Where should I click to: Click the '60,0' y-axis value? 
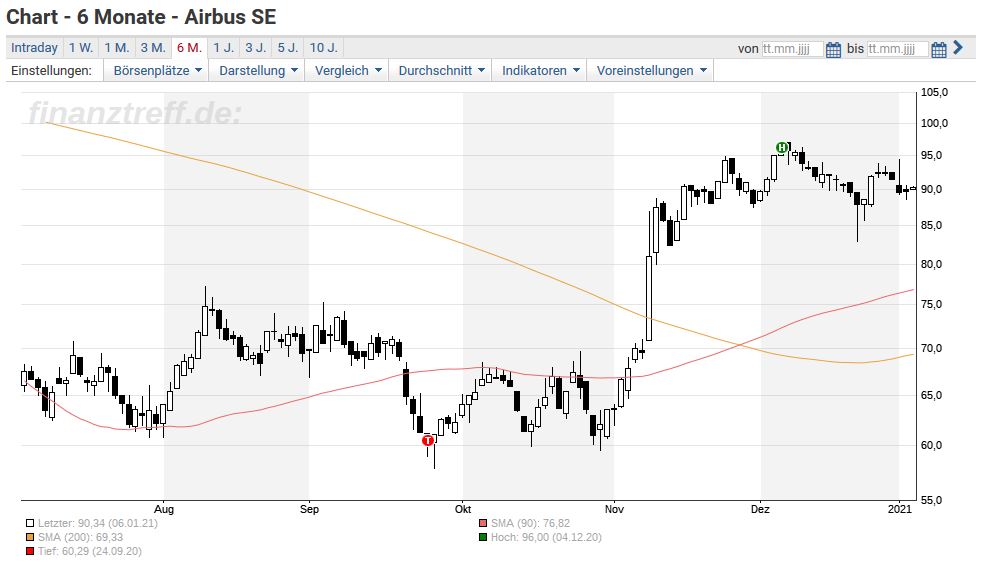tap(931, 445)
